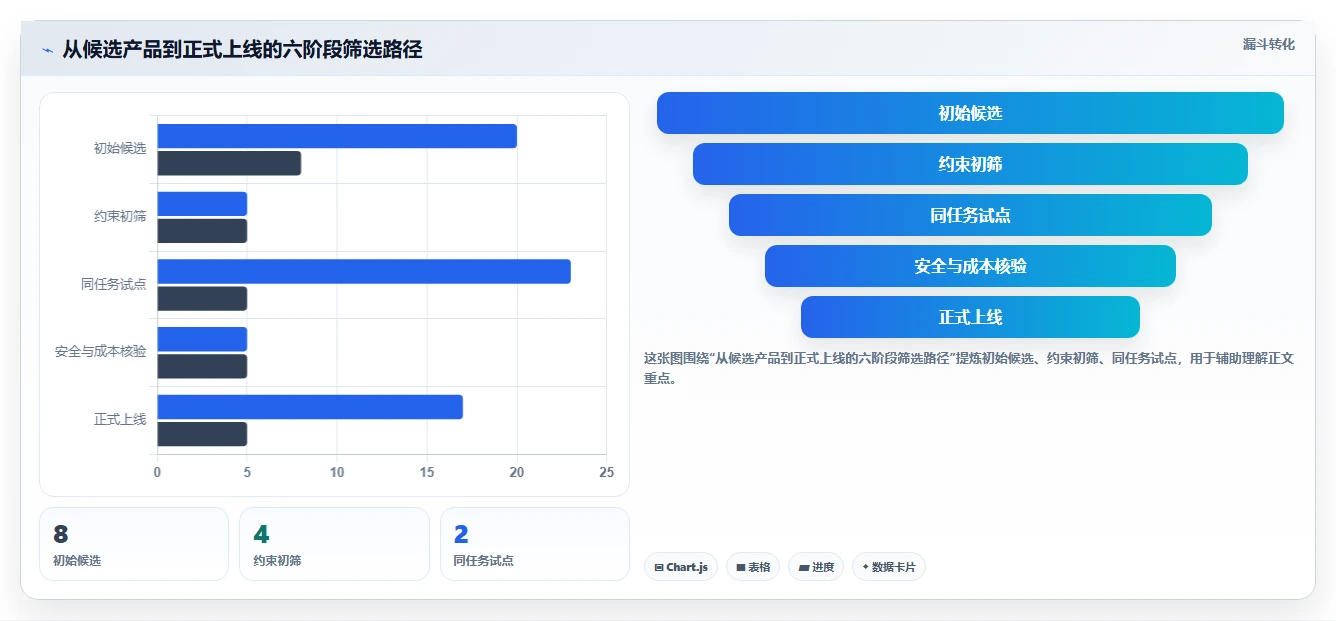The image size is (1336, 621).
Task: Select the 同任务试点 funnel stage
Action: [x=970, y=215]
